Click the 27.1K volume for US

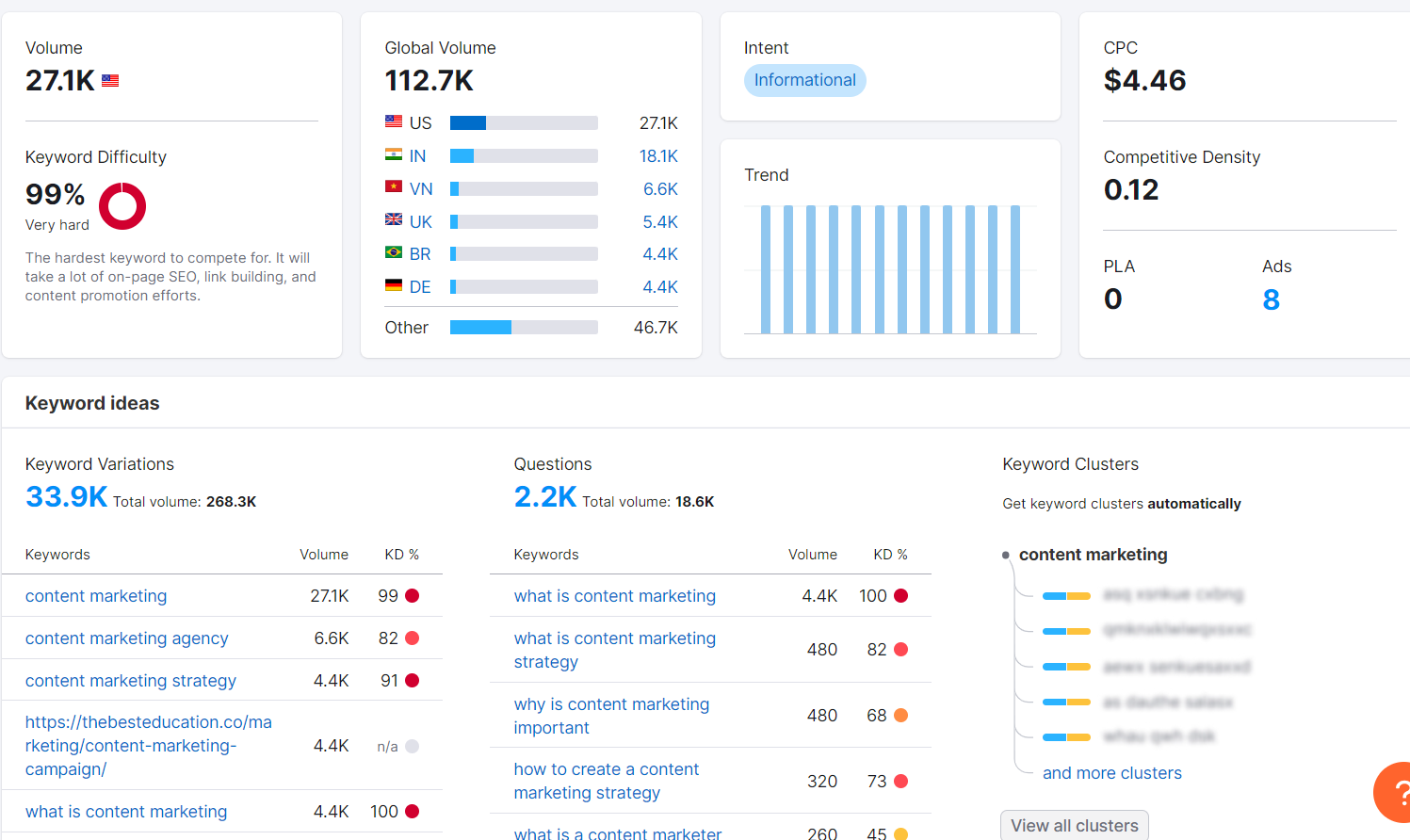coord(658,123)
